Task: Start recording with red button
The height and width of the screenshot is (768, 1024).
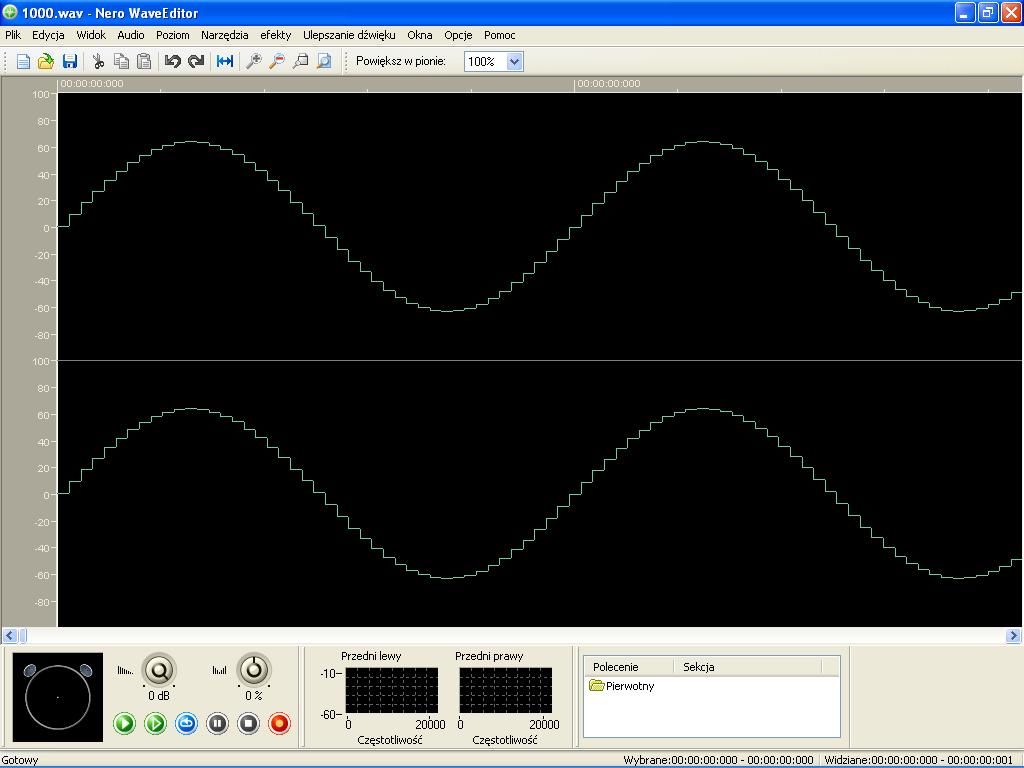Action: pos(280,724)
